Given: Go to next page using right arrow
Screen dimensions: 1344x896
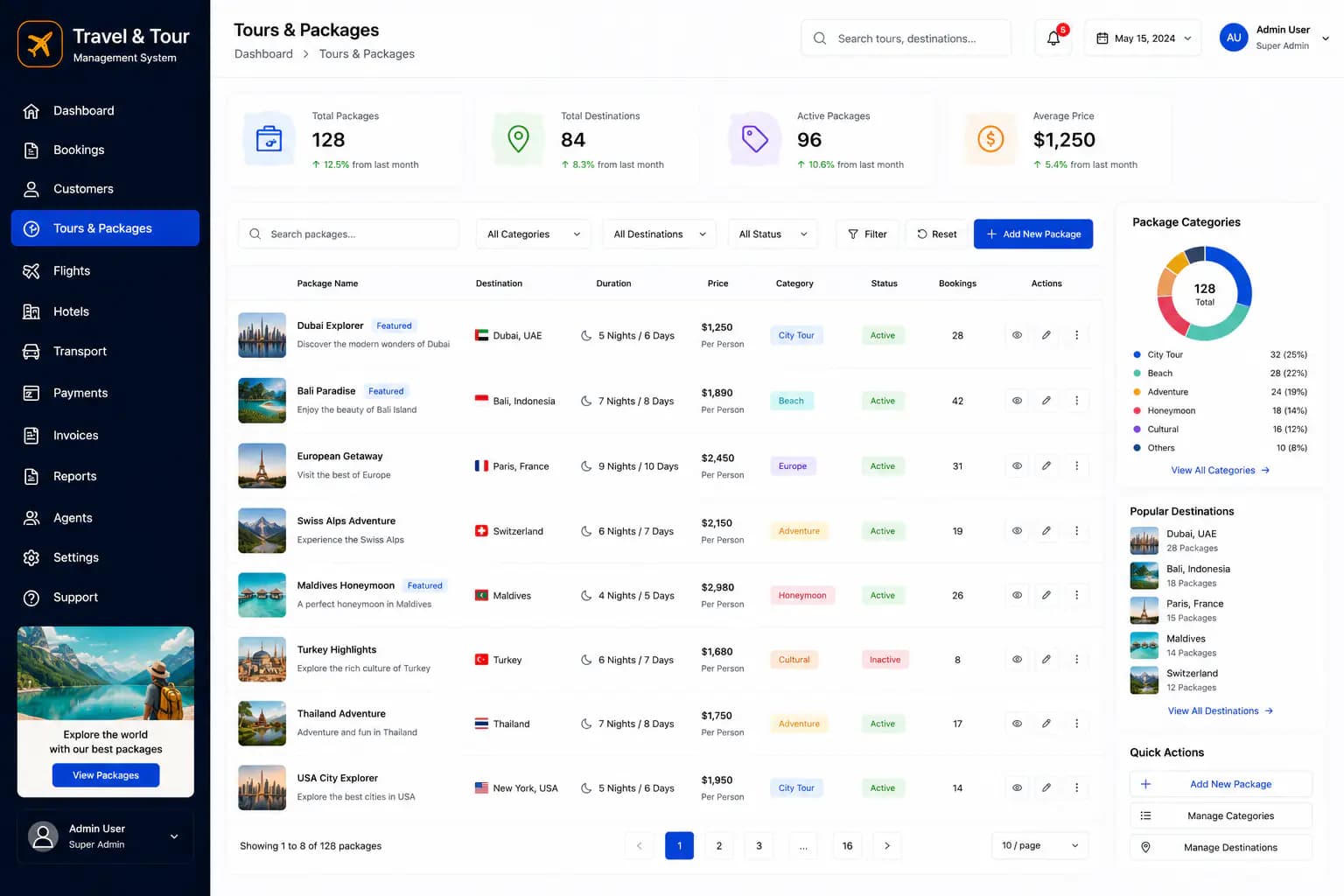Looking at the screenshot, I should pyautogui.click(x=887, y=845).
